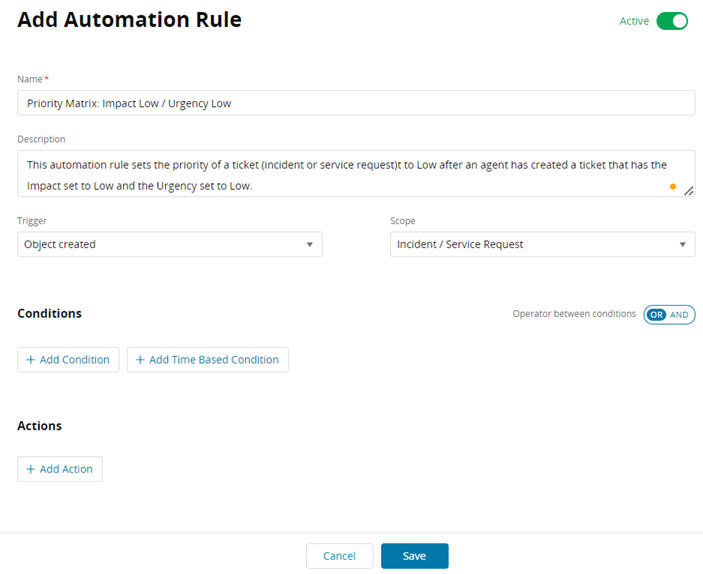Click the plus icon beside Add Time Based Condition
703x574 pixels.
tap(140, 360)
